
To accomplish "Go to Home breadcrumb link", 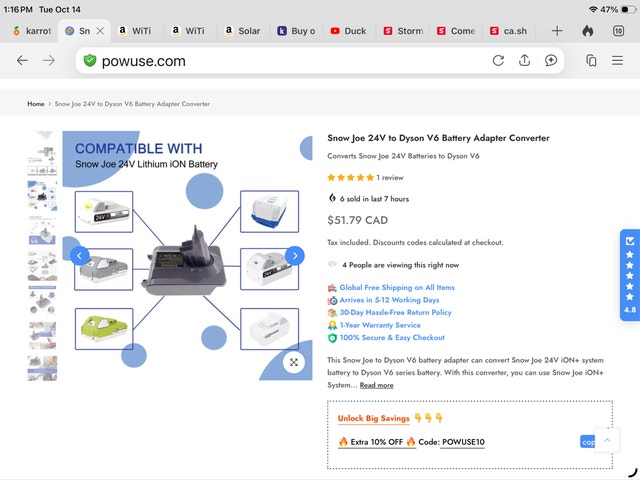I will [36, 104].
